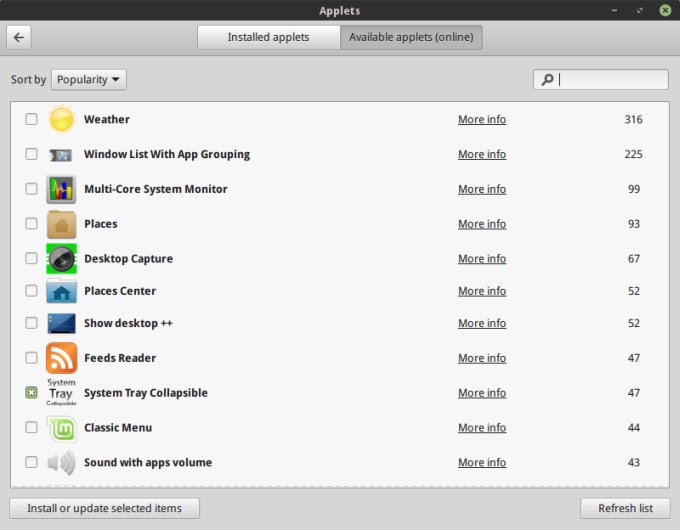680x530 pixels.
Task: Tick the Multi-Core System Monitor checkbox
Action: 31,189
